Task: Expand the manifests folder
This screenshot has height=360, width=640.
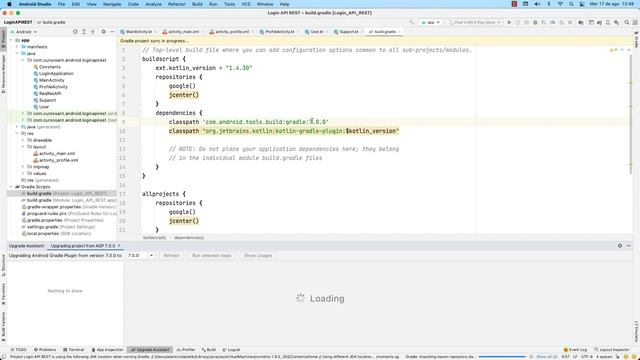Action: click(17, 47)
